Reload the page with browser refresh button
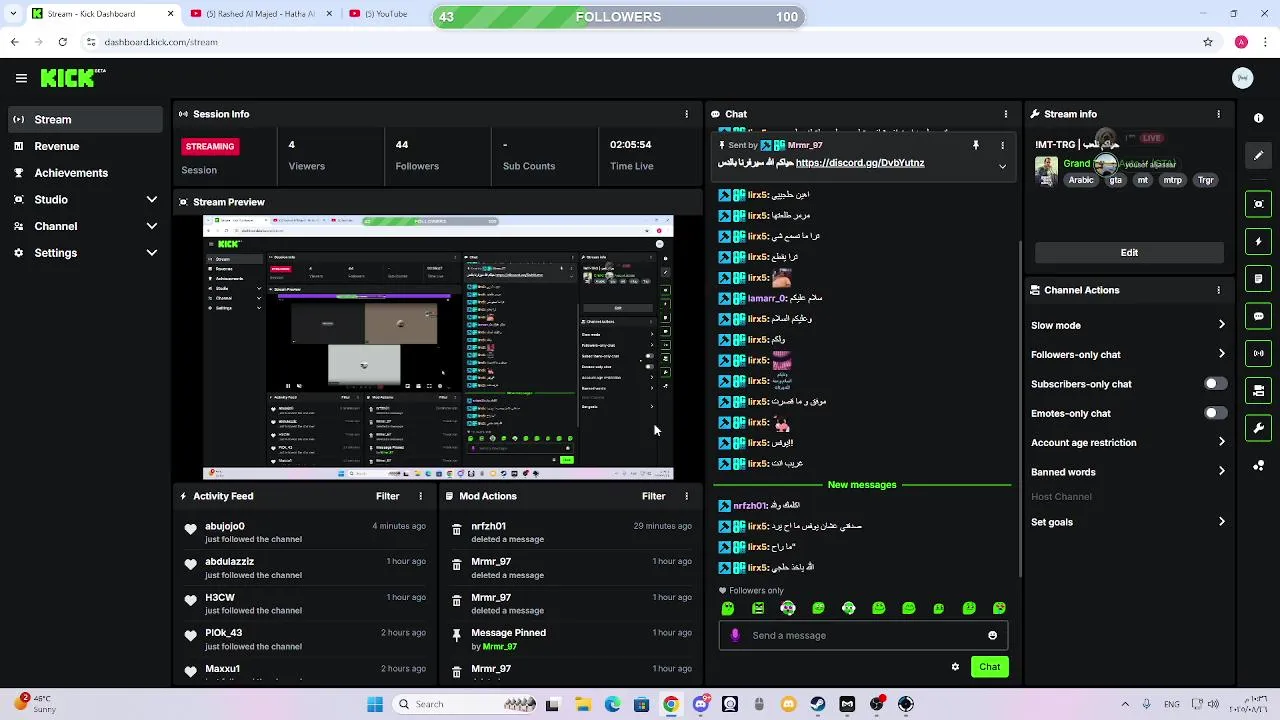 (62, 42)
